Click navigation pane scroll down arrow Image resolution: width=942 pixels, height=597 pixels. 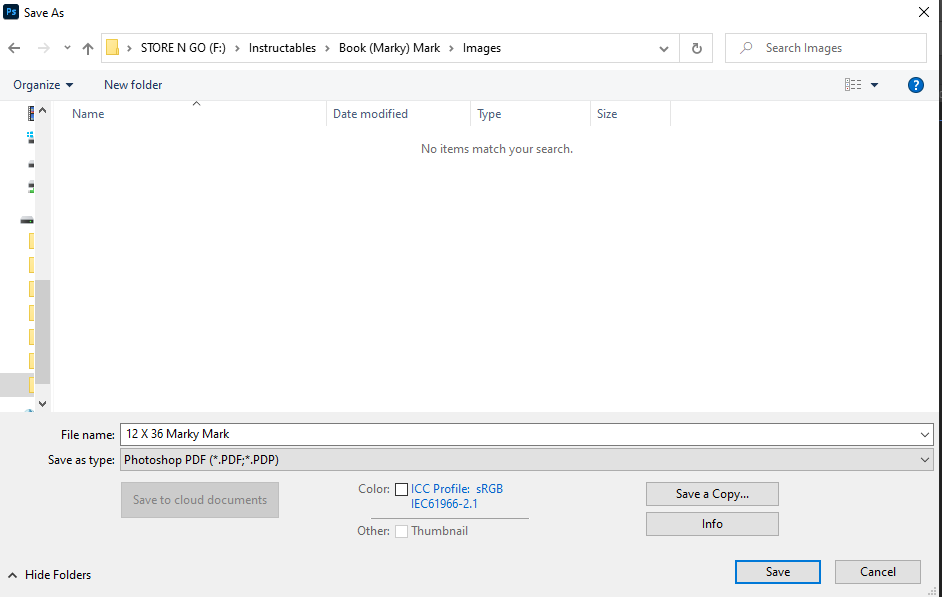pyautogui.click(x=42, y=404)
